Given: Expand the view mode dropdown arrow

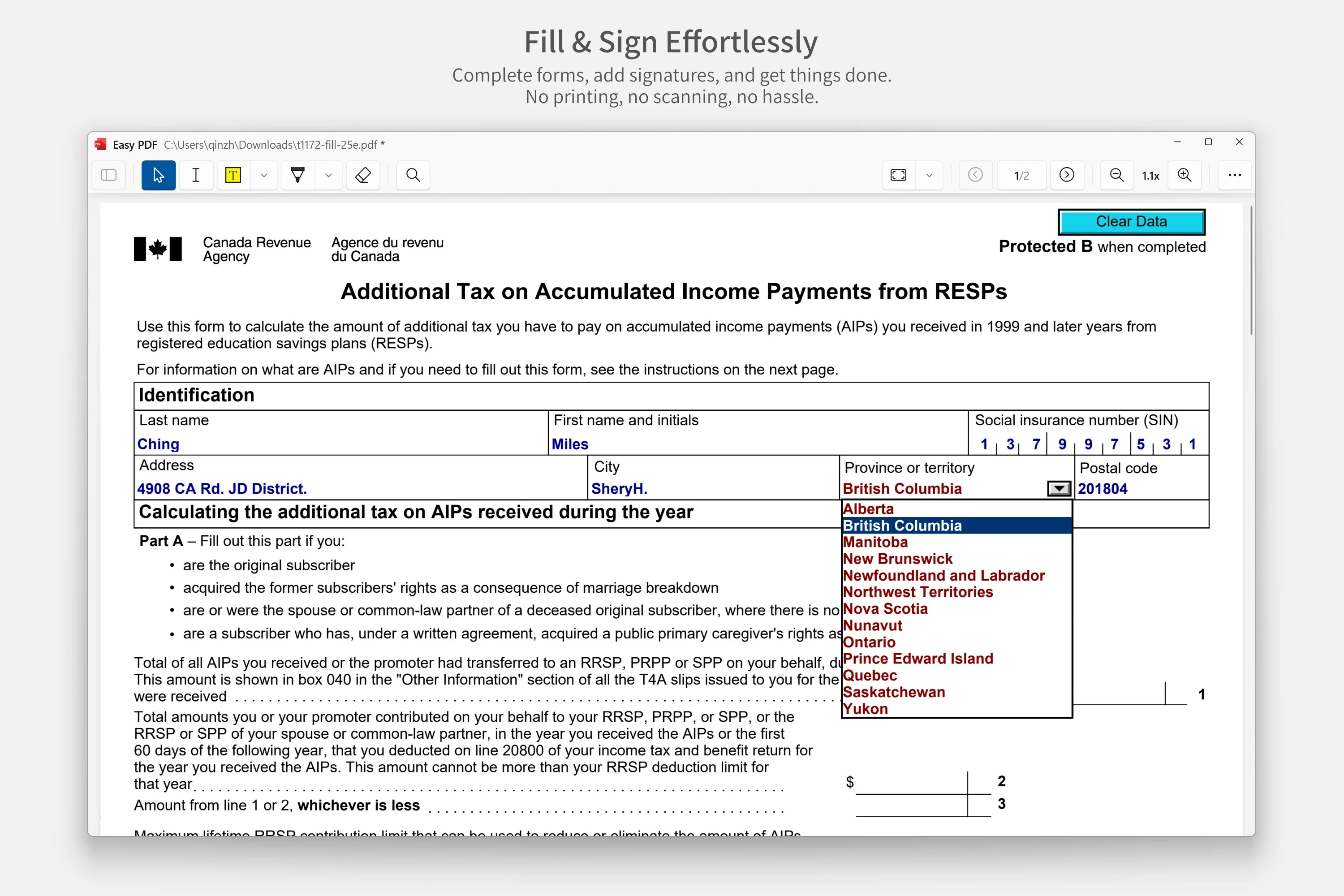Looking at the screenshot, I should pyautogui.click(x=930, y=175).
